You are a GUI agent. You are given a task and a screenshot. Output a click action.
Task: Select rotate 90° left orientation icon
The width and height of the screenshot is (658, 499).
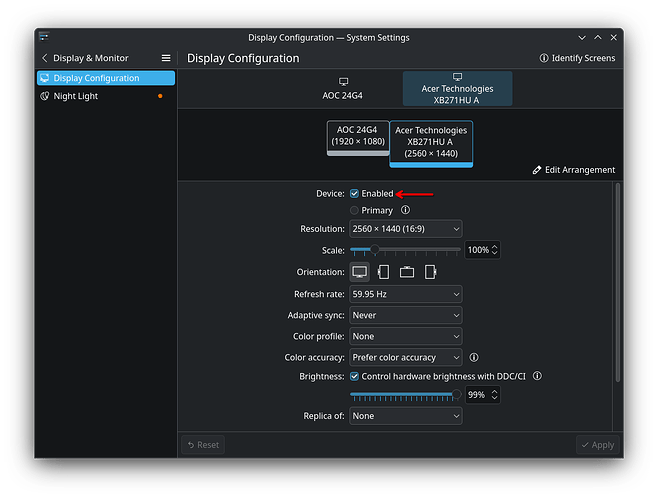click(383, 272)
